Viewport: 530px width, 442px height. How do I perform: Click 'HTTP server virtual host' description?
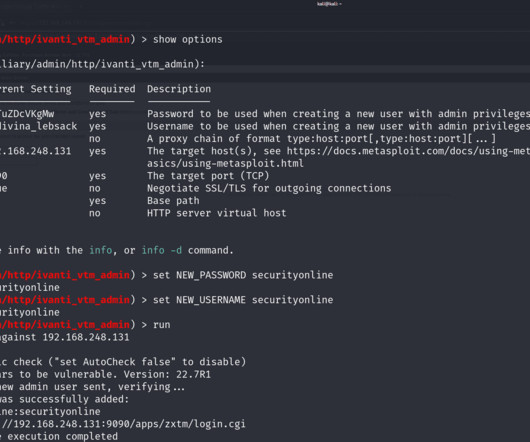216,213
